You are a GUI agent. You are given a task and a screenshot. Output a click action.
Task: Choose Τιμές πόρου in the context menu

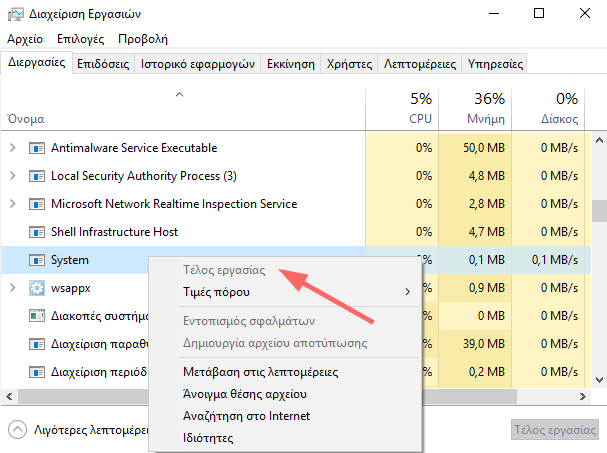pos(285,292)
